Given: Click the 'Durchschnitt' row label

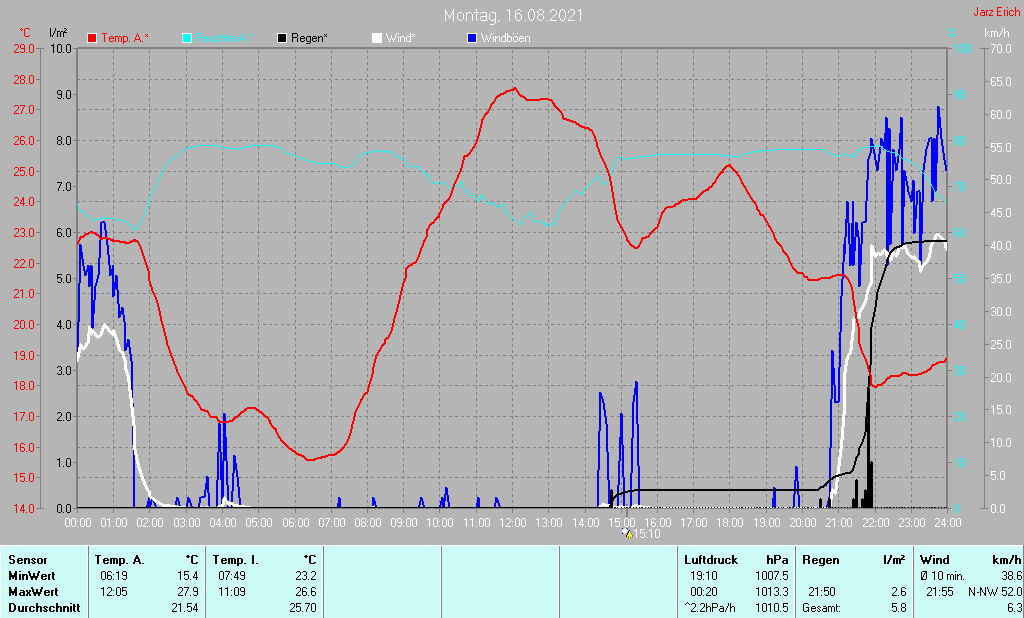Looking at the screenshot, I should click(44, 608).
